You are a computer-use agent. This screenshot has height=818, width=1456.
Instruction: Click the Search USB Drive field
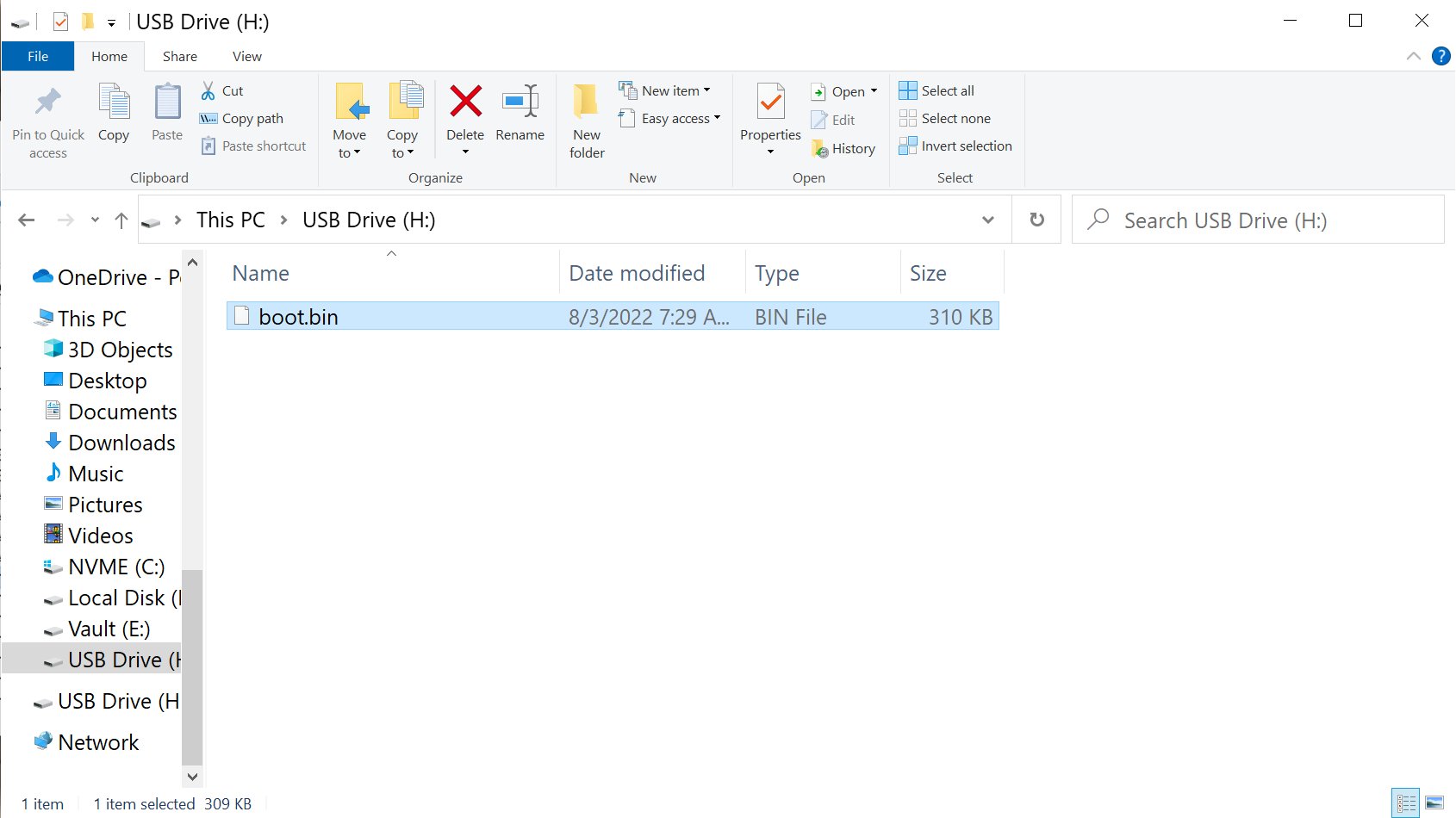tap(1258, 220)
